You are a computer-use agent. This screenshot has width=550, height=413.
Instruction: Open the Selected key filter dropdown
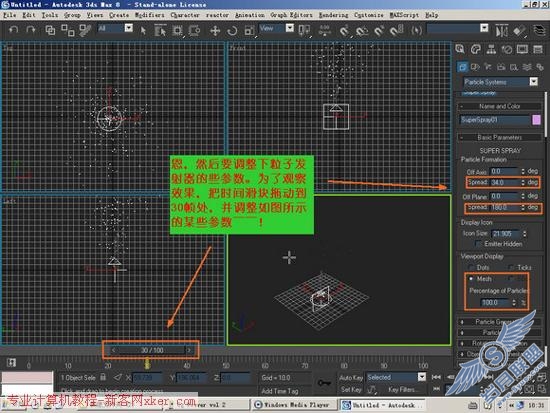coord(396,377)
